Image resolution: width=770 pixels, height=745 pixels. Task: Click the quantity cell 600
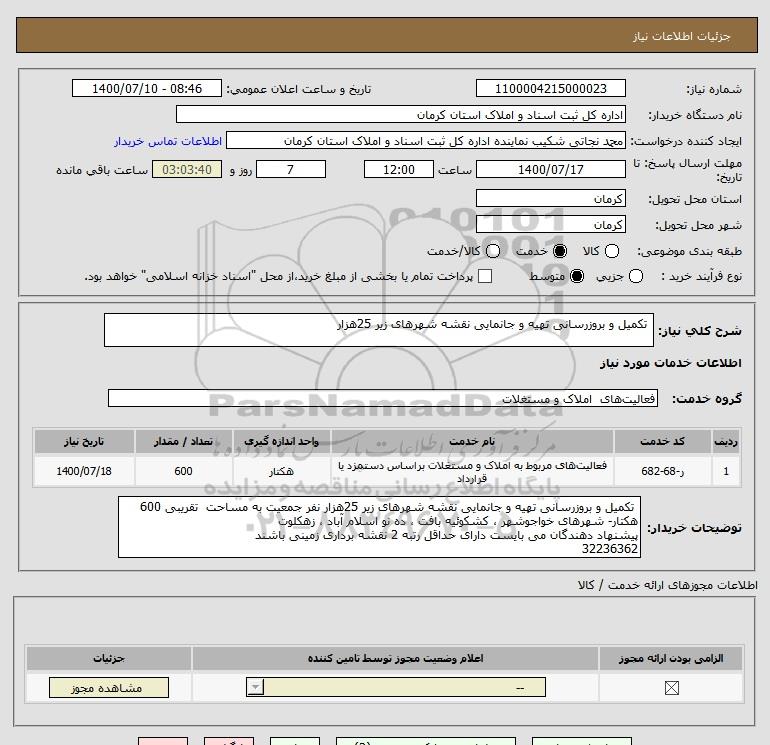183,471
